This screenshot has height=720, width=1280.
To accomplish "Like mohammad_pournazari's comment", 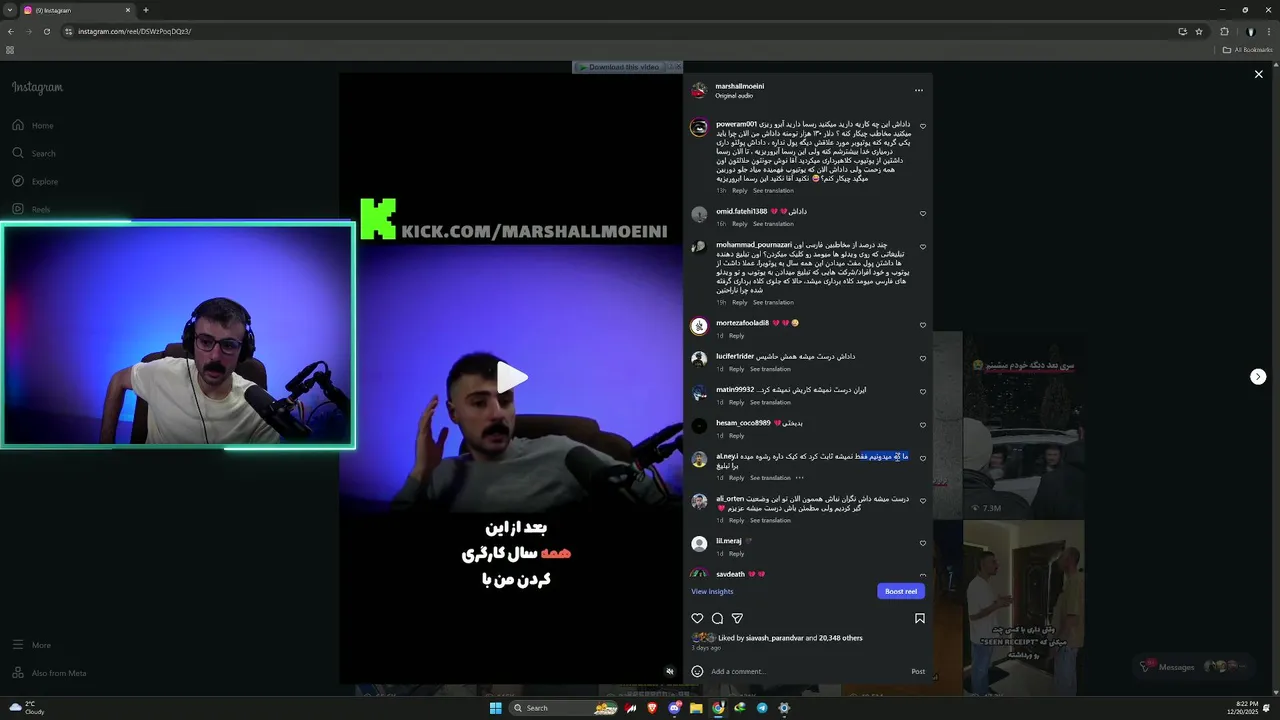I will 923,247.
